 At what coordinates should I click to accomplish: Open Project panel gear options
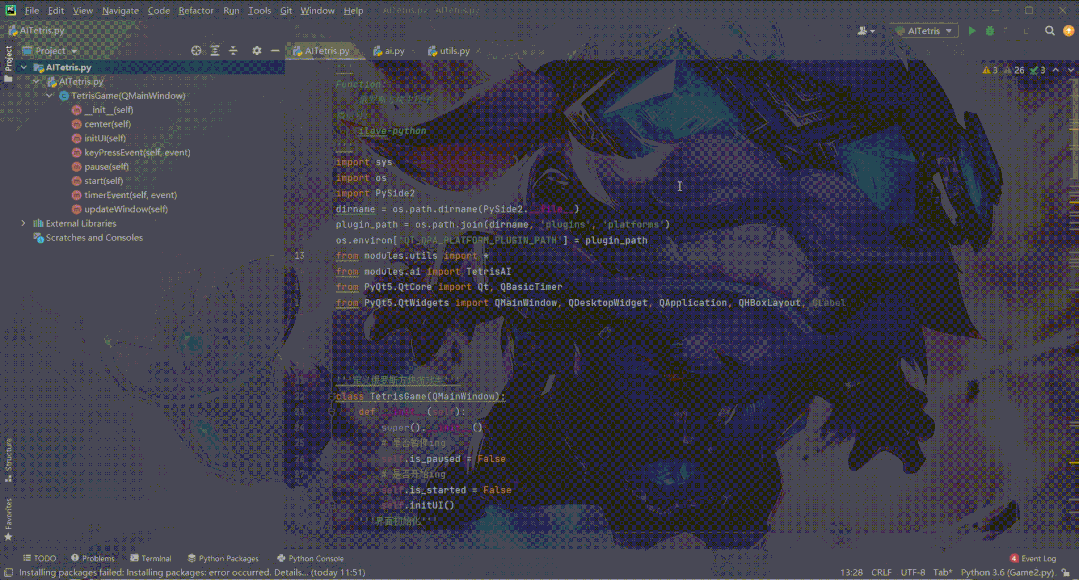pyautogui.click(x=257, y=51)
